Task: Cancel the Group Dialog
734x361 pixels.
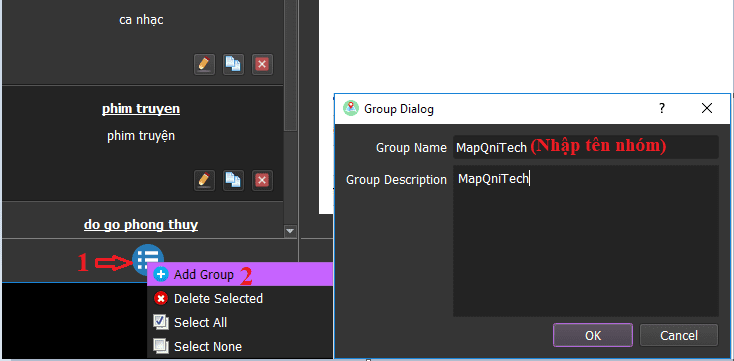Action: [x=679, y=335]
